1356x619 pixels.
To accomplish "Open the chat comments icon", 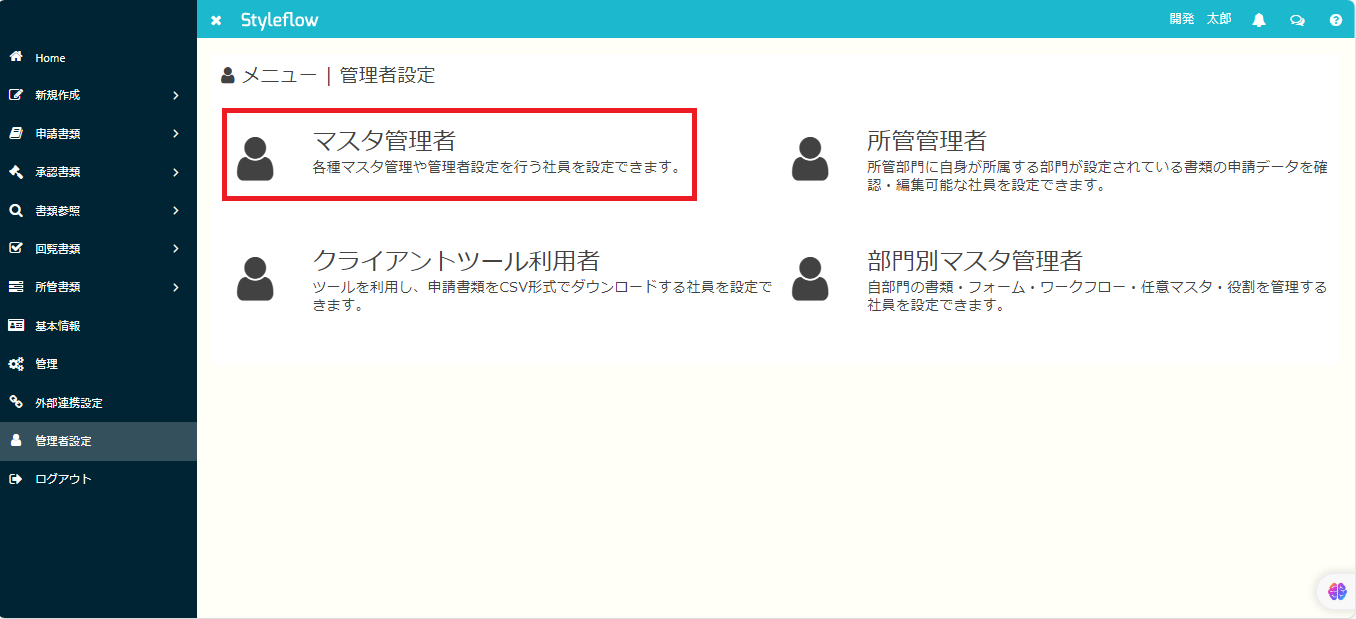I will (1298, 20).
